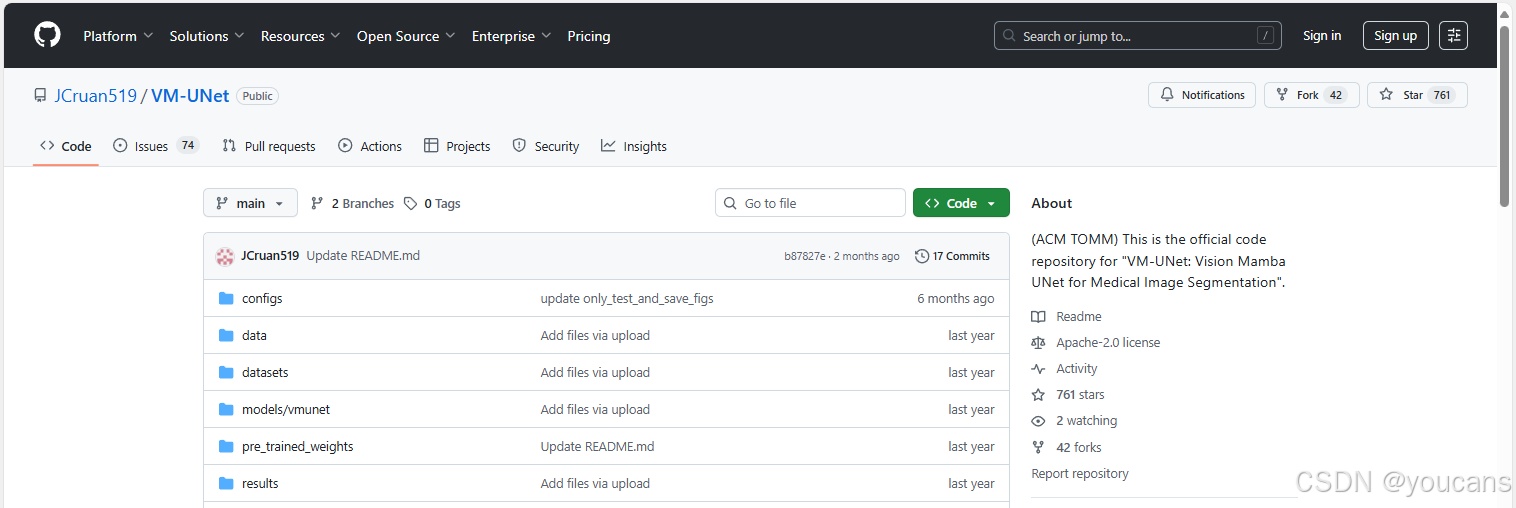Image resolution: width=1516 pixels, height=508 pixels.
Task: Open the models/vmunet folder
Action: [x=286, y=409]
